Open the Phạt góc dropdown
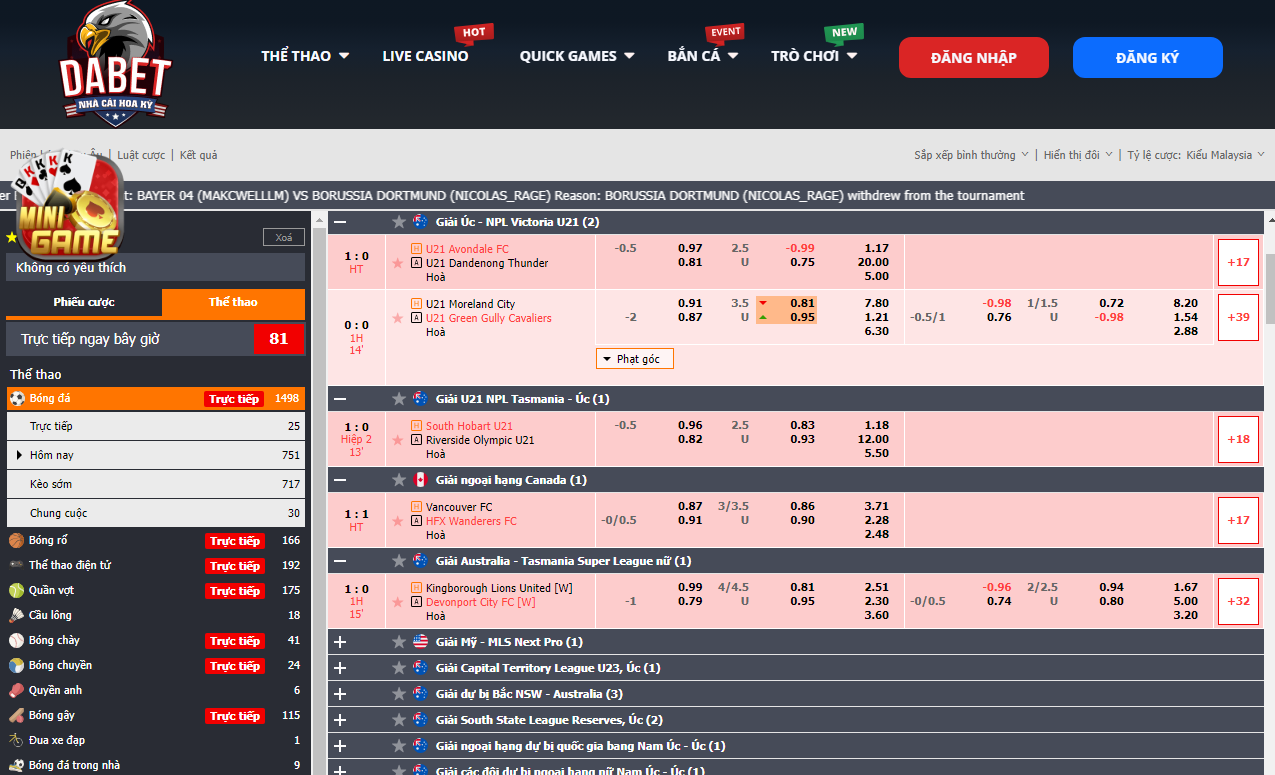The image size is (1275, 775). [634, 359]
